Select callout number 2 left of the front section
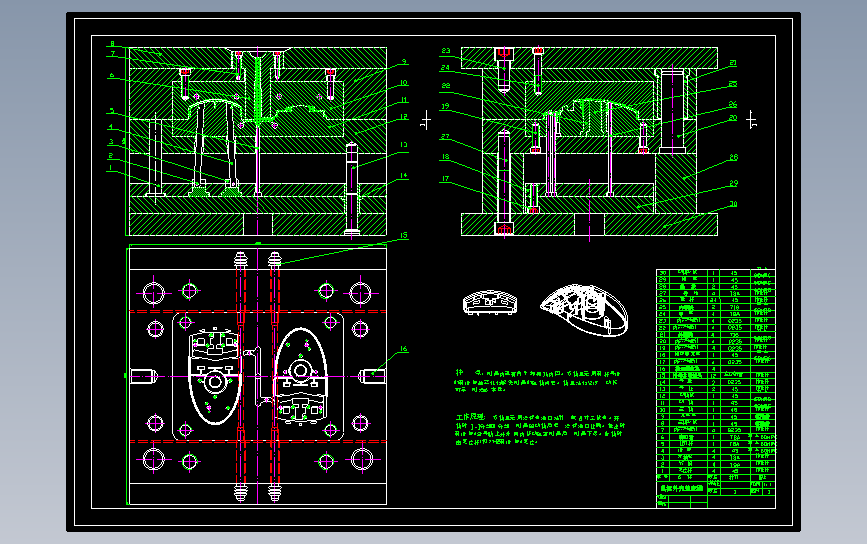The width and height of the screenshot is (867, 544). [111, 156]
